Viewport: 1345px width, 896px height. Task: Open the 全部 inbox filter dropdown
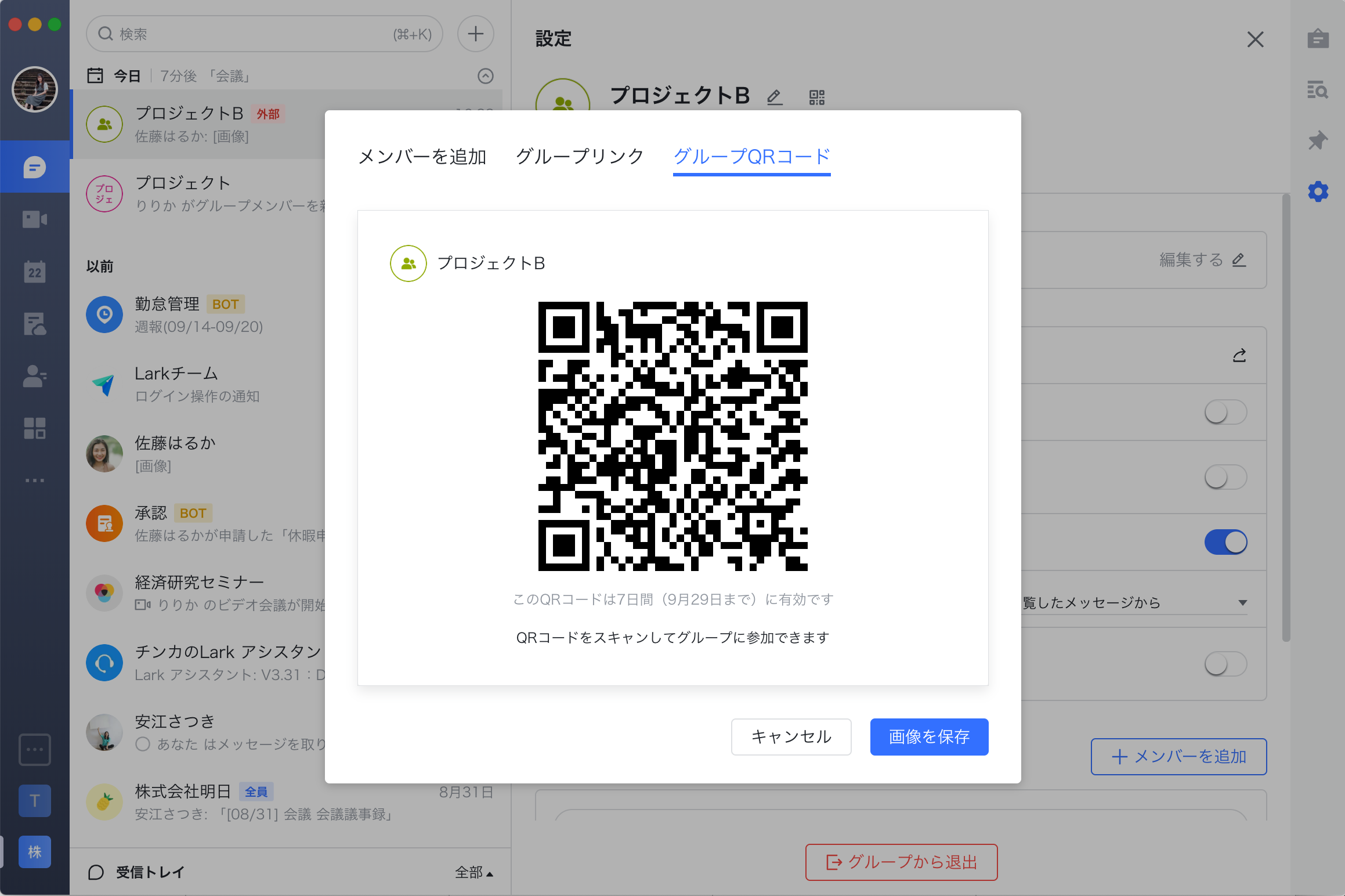tap(474, 872)
